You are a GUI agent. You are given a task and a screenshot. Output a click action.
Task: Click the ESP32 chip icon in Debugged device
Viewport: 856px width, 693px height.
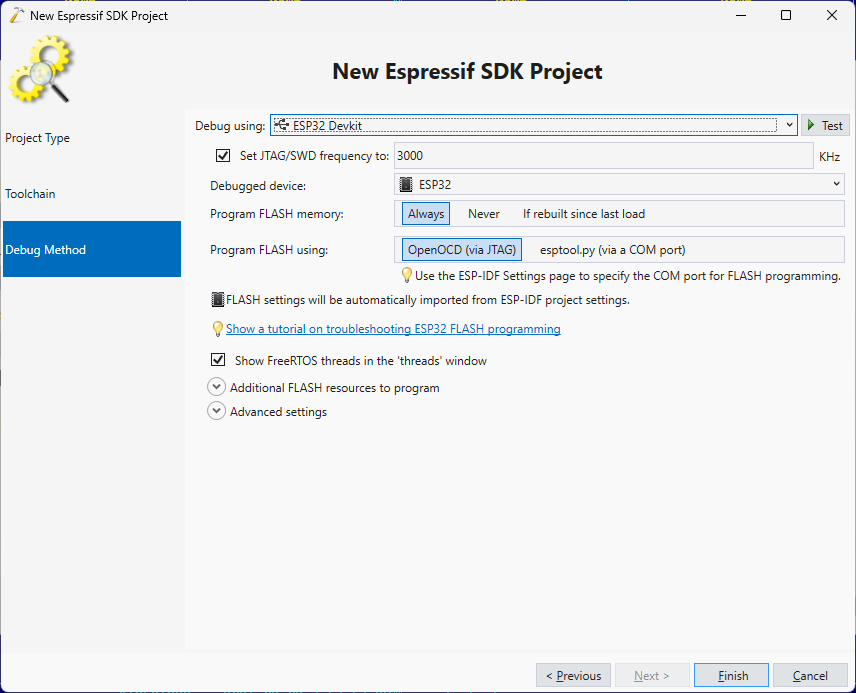(406, 184)
